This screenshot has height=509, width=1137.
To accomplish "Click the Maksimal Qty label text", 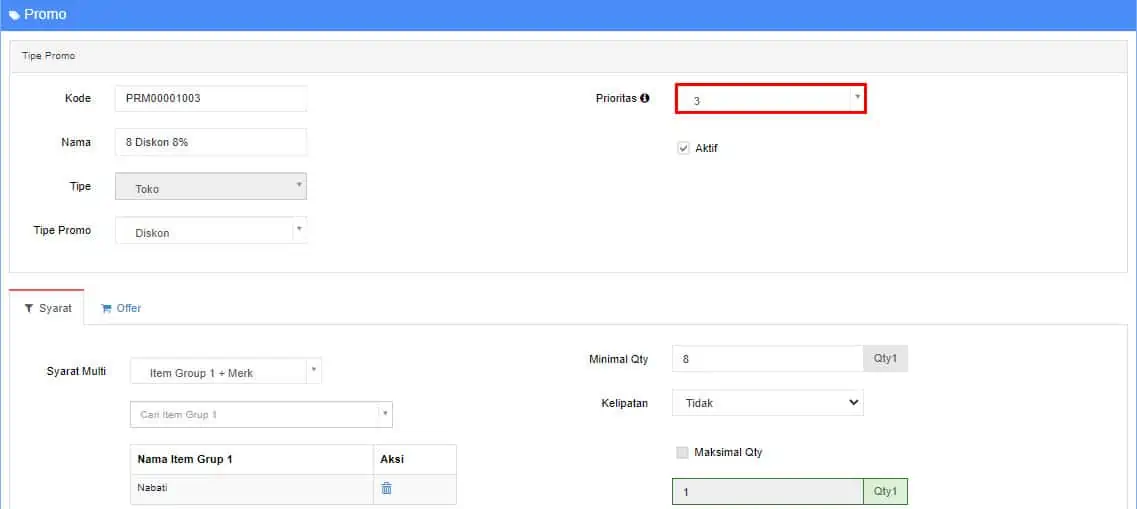I will 728,452.
